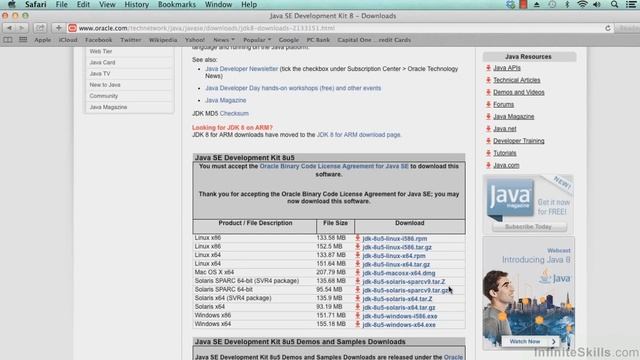Open the Edit menu
The image size is (640, 360).
83,4
